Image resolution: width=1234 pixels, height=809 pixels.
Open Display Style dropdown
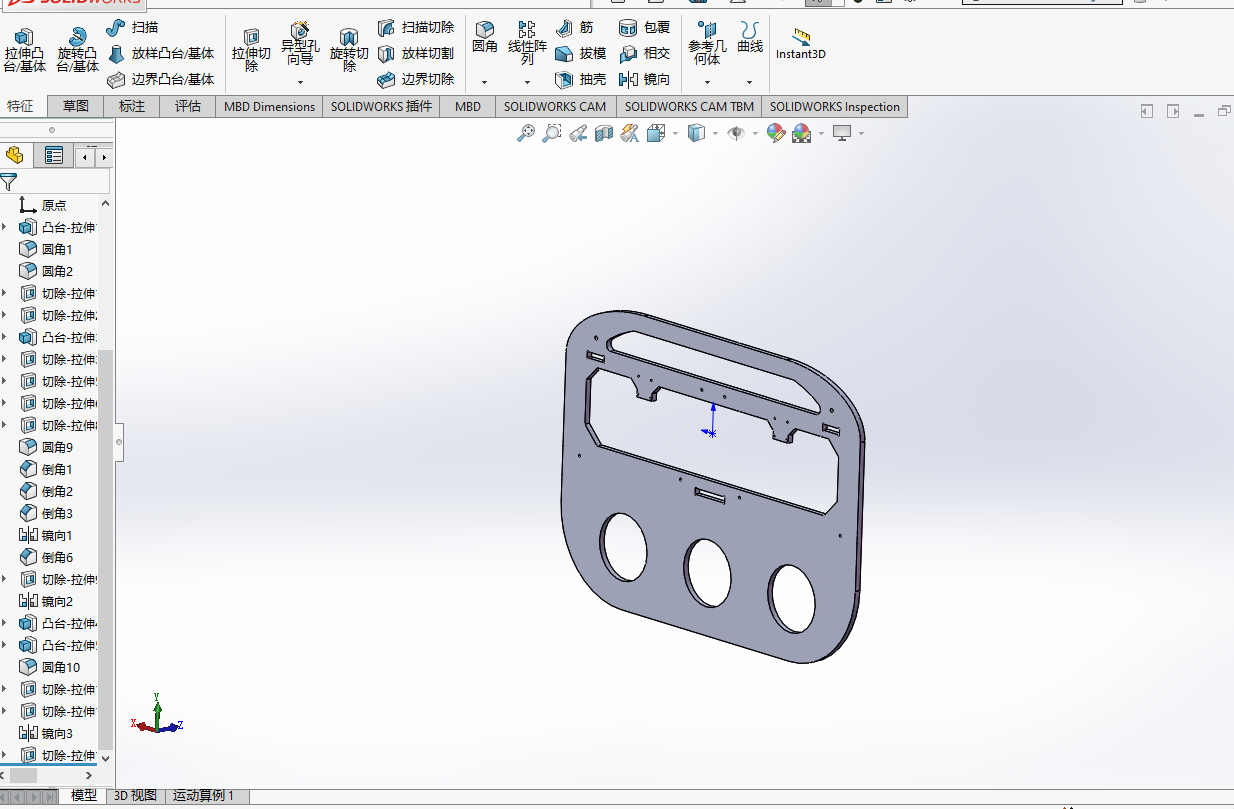click(715, 133)
